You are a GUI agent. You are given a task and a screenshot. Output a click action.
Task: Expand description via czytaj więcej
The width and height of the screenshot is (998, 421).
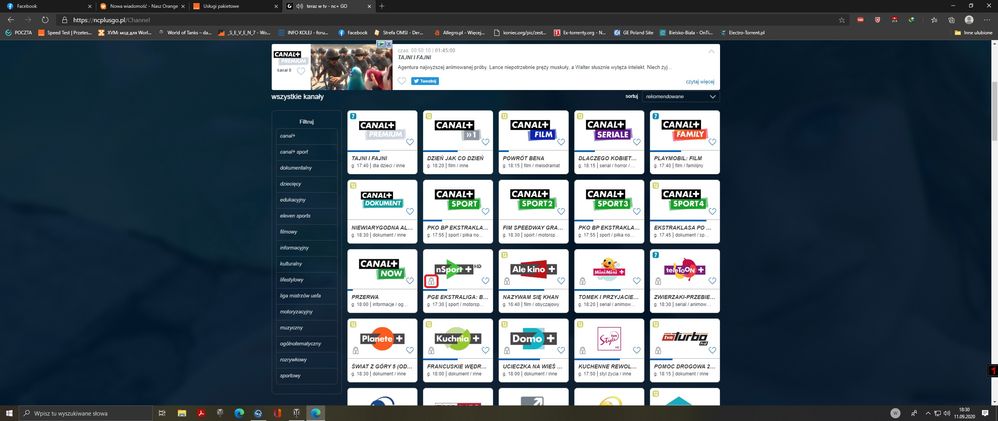pos(699,81)
